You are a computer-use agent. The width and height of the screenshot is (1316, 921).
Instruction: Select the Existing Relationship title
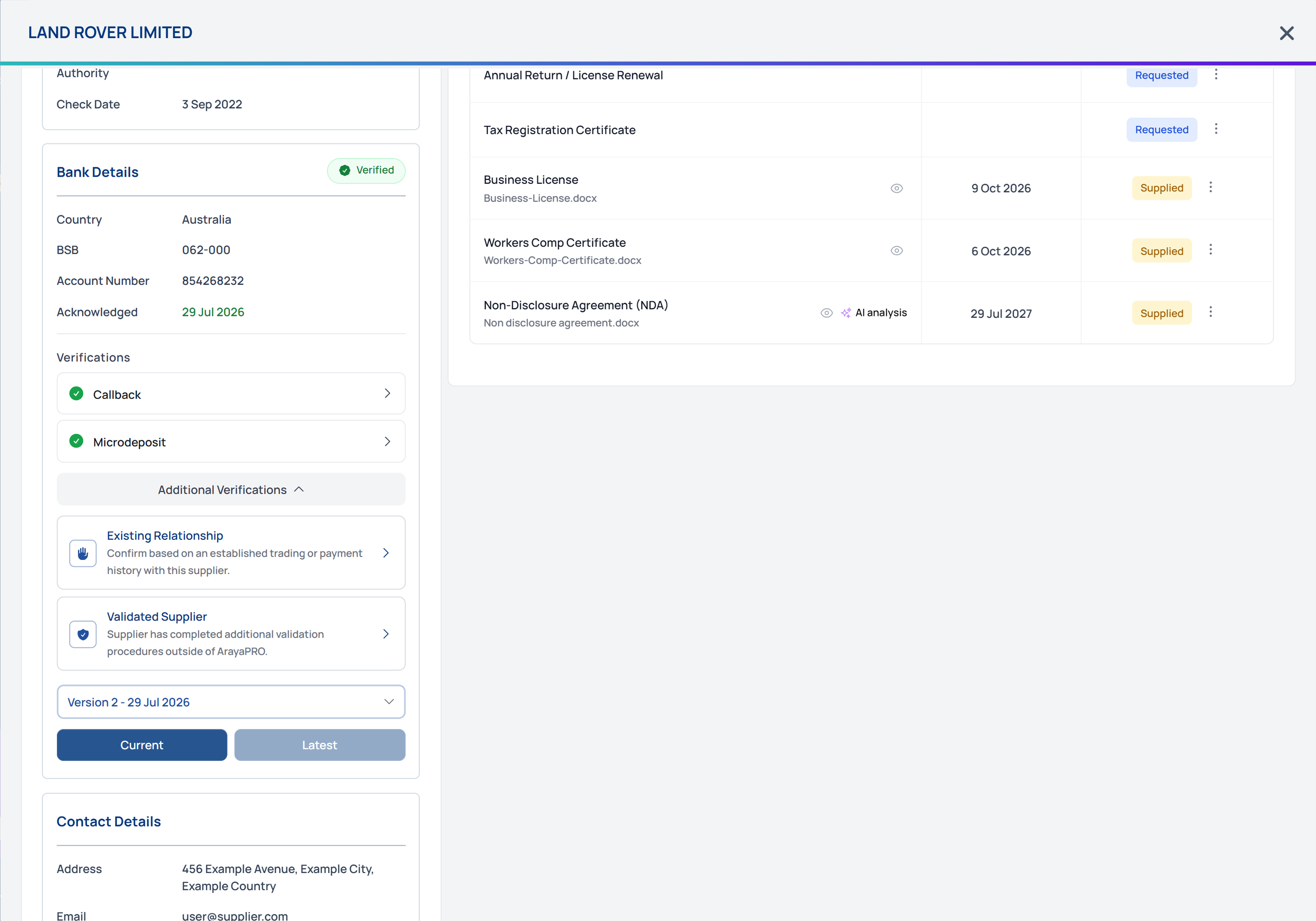click(165, 535)
